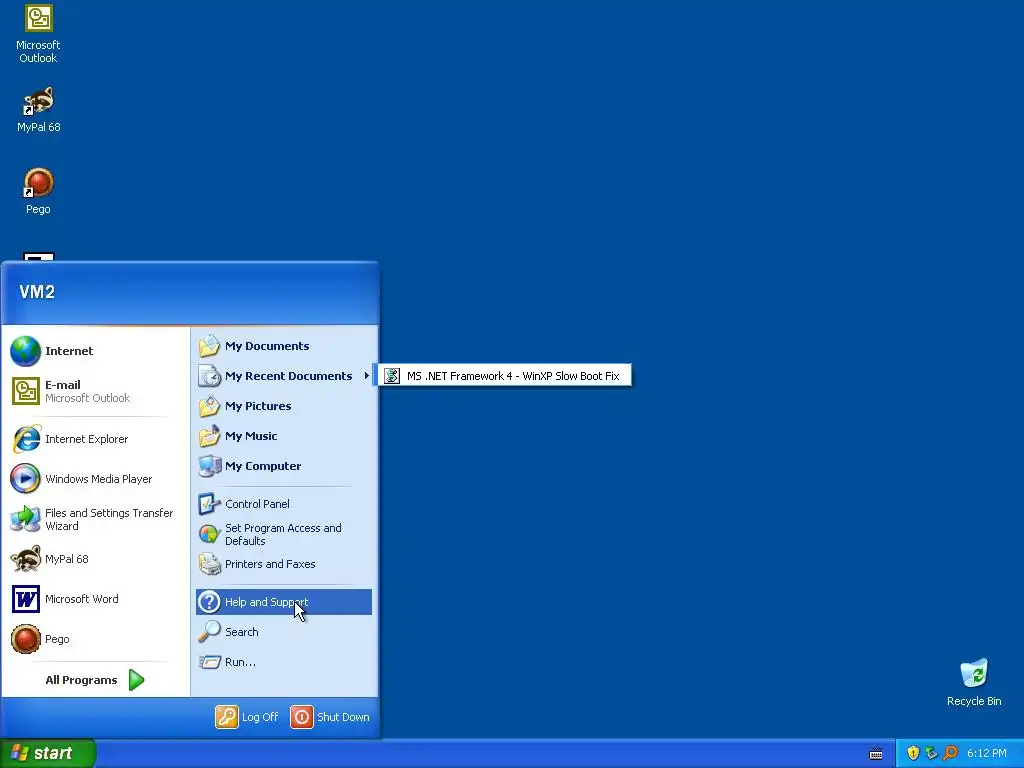The width and height of the screenshot is (1024, 768).
Task: Click the Internet globe icon in Start menu
Action: coord(25,351)
